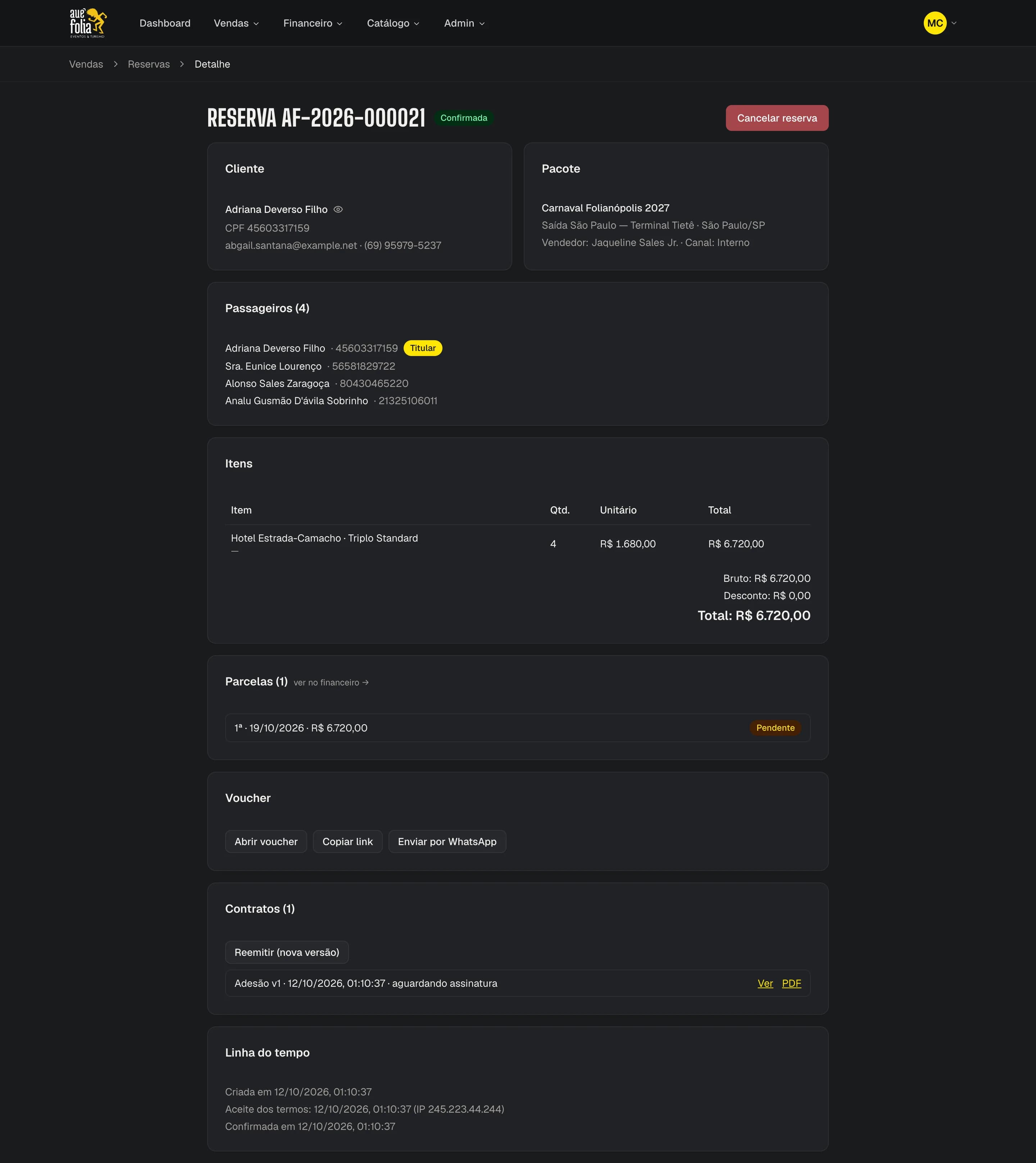1036x1163 pixels.
Task: Click the Pendente installment badge
Action: click(775, 728)
